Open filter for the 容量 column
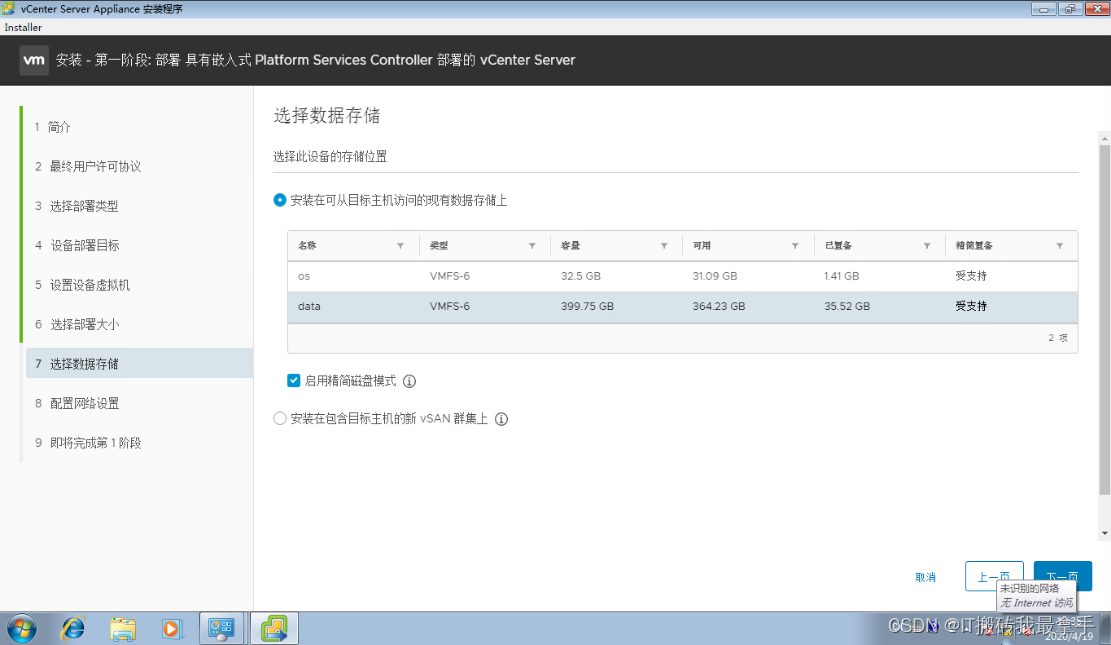Viewport: 1111px width, 645px height. [664, 246]
